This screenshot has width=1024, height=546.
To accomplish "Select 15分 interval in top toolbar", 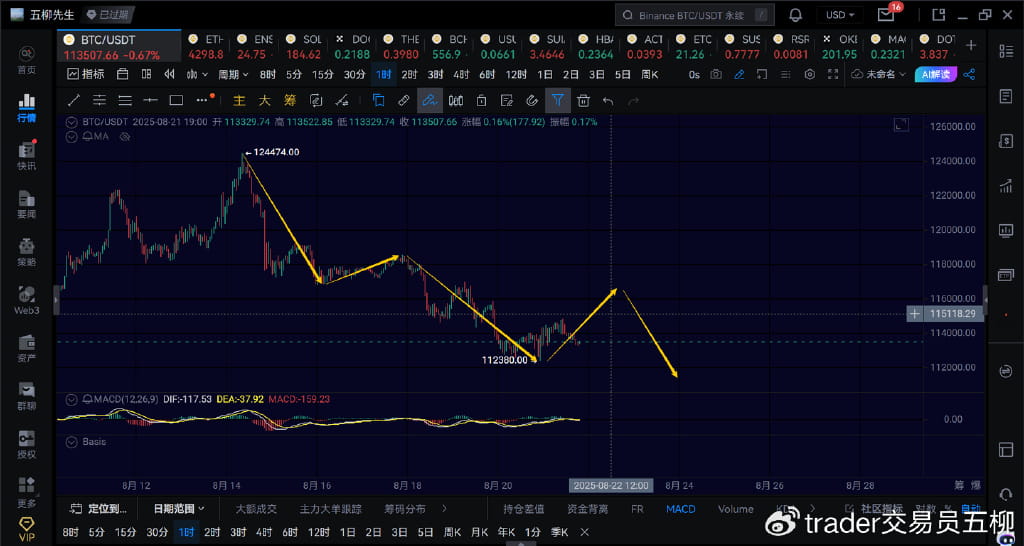I will (322, 74).
